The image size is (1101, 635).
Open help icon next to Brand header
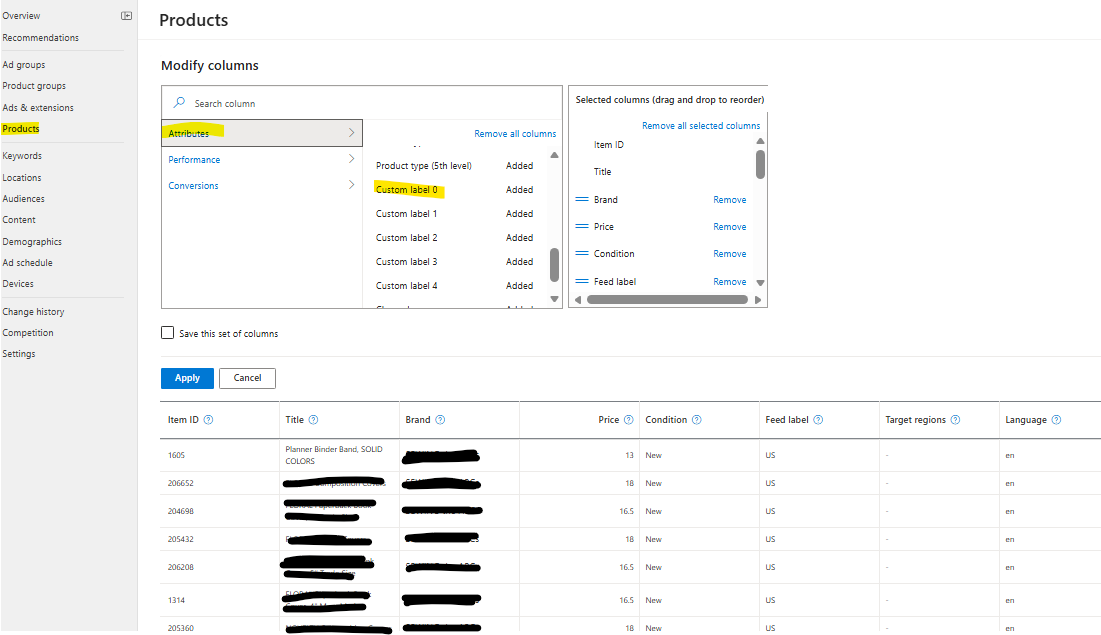pos(440,420)
